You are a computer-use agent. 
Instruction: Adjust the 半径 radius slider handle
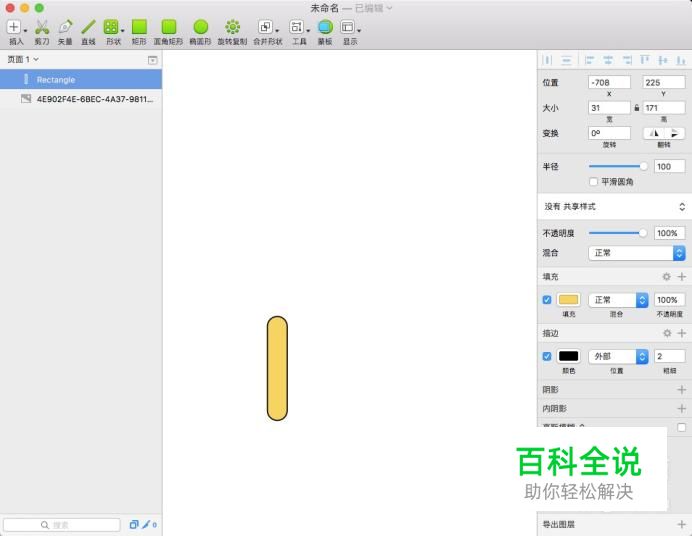pos(643,166)
